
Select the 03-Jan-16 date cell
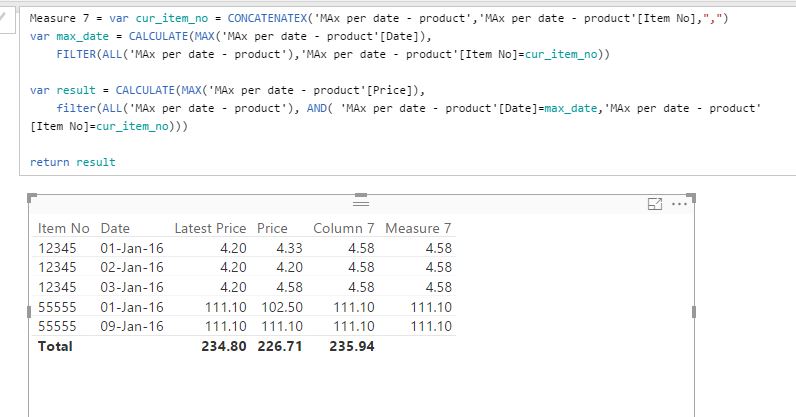[x=132, y=287]
